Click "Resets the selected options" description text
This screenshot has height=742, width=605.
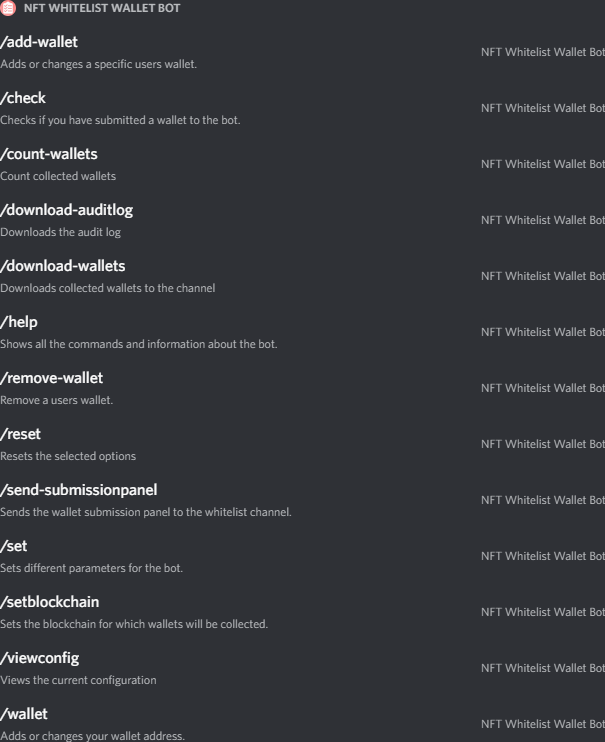(x=68, y=456)
